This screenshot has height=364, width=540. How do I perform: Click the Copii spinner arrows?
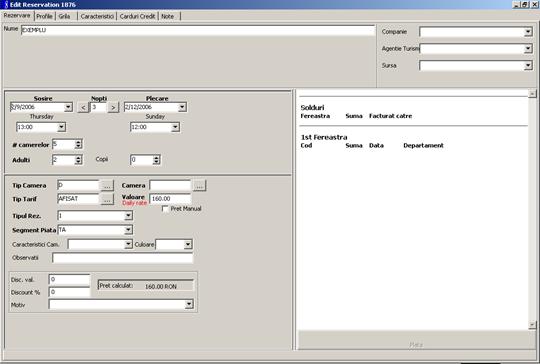(156, 160)
